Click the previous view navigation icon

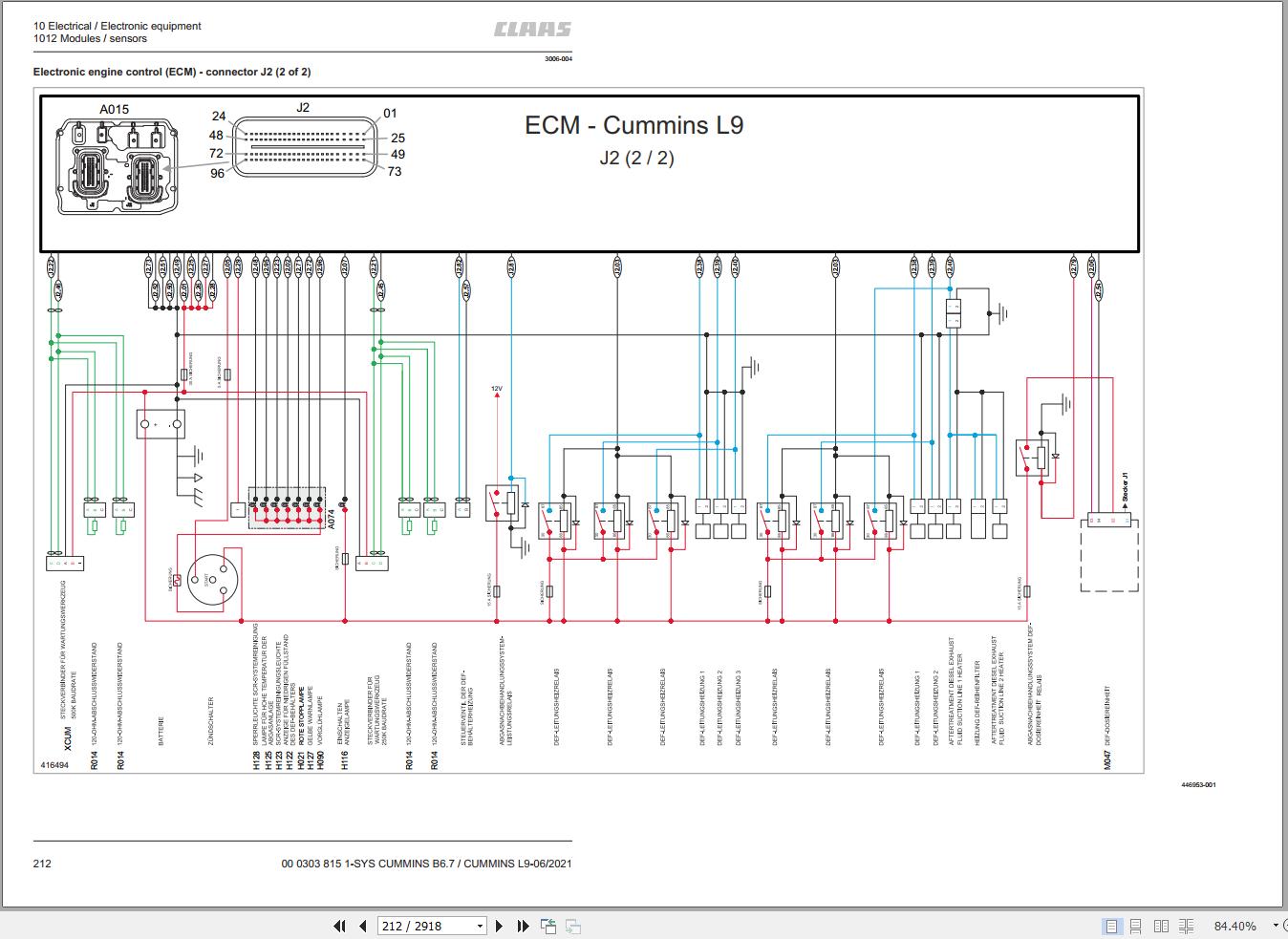pos(548,926)
